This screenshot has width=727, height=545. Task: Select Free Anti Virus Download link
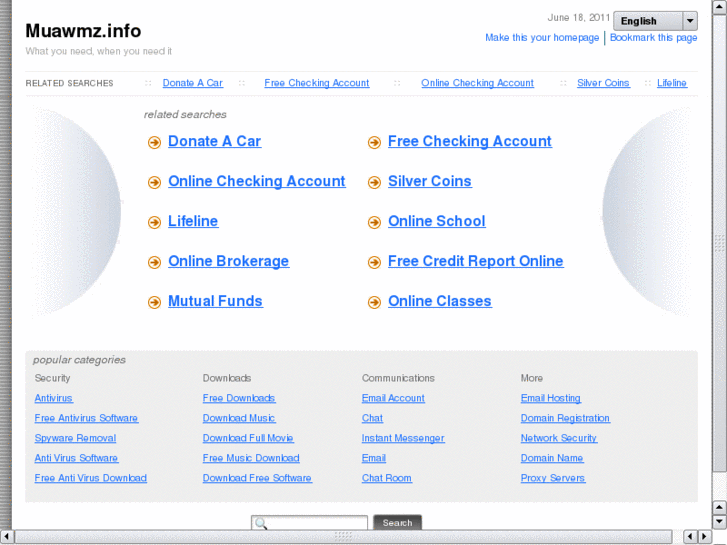click(x=90, y=478)
